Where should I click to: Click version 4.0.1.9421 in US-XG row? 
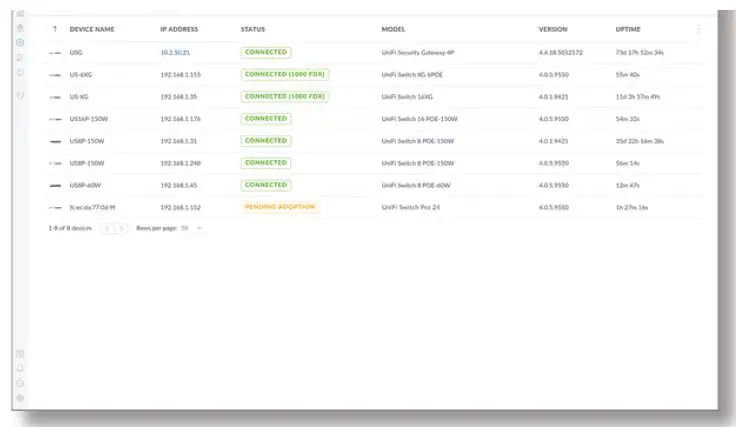click(x=553, y=97)
